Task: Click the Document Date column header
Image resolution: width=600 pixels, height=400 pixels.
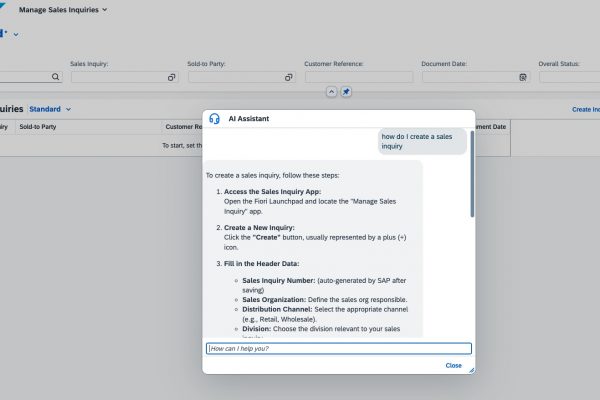Action: [x=491, y=127]
